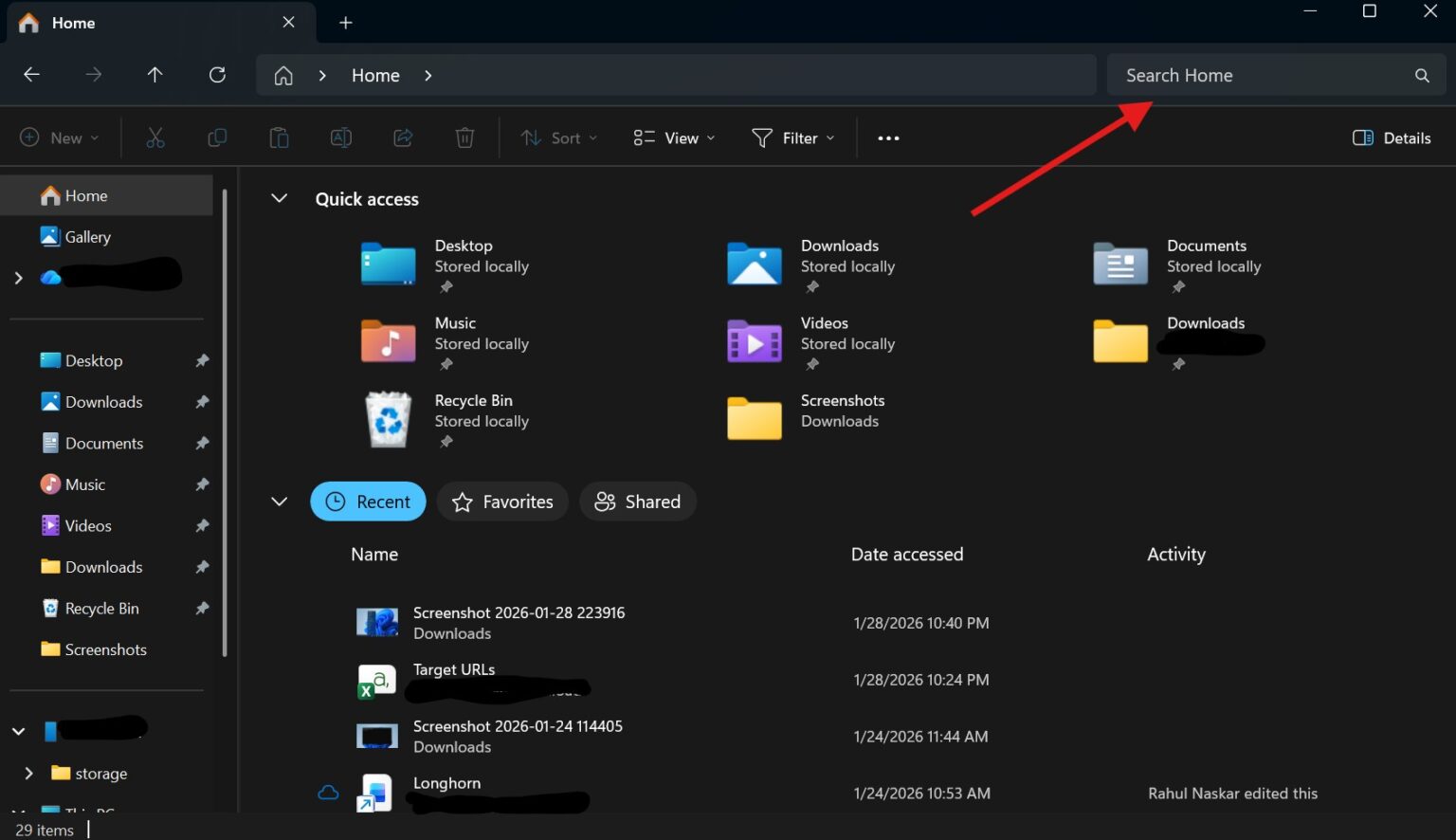Open Videos folder in Quick access
This screenshot has height=840, width=1456.
tap(811, 342)
